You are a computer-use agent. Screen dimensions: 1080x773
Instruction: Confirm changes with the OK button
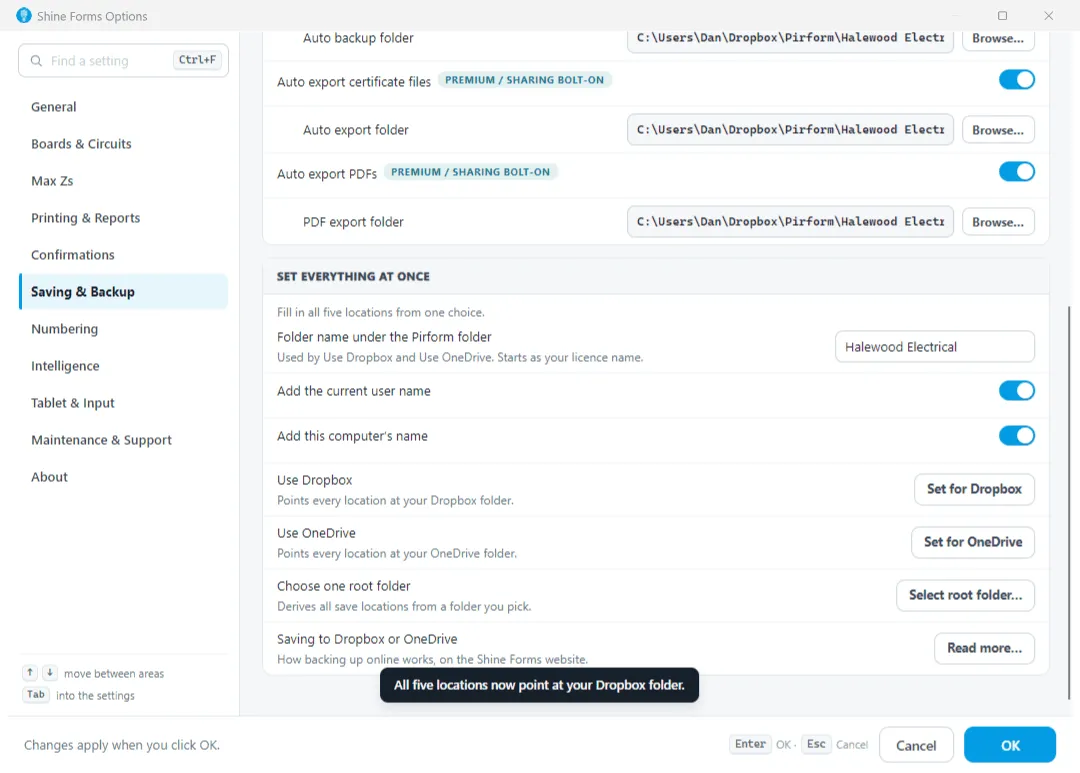(x=1010, y=745)
